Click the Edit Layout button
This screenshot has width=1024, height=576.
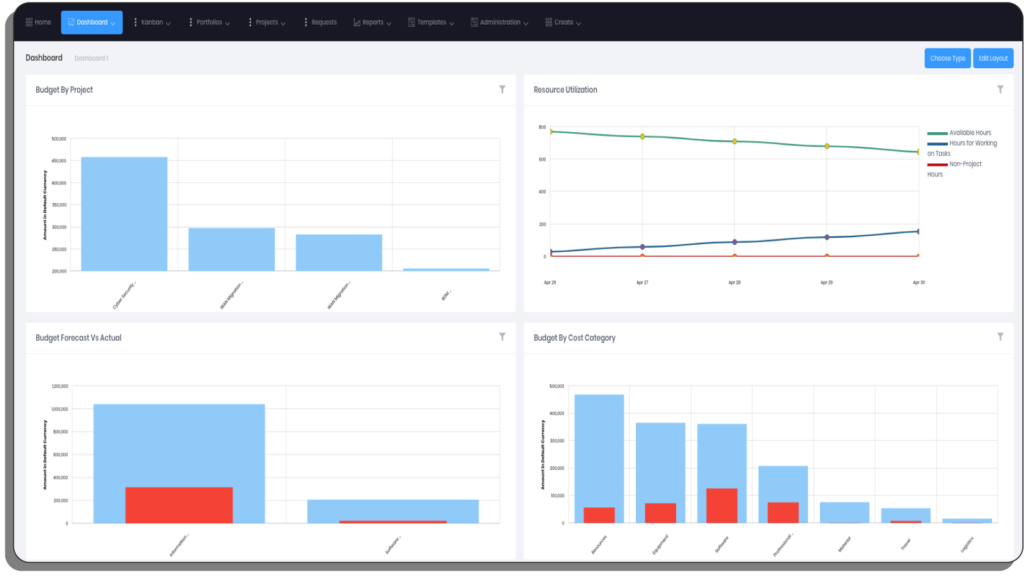pos(993,58)
